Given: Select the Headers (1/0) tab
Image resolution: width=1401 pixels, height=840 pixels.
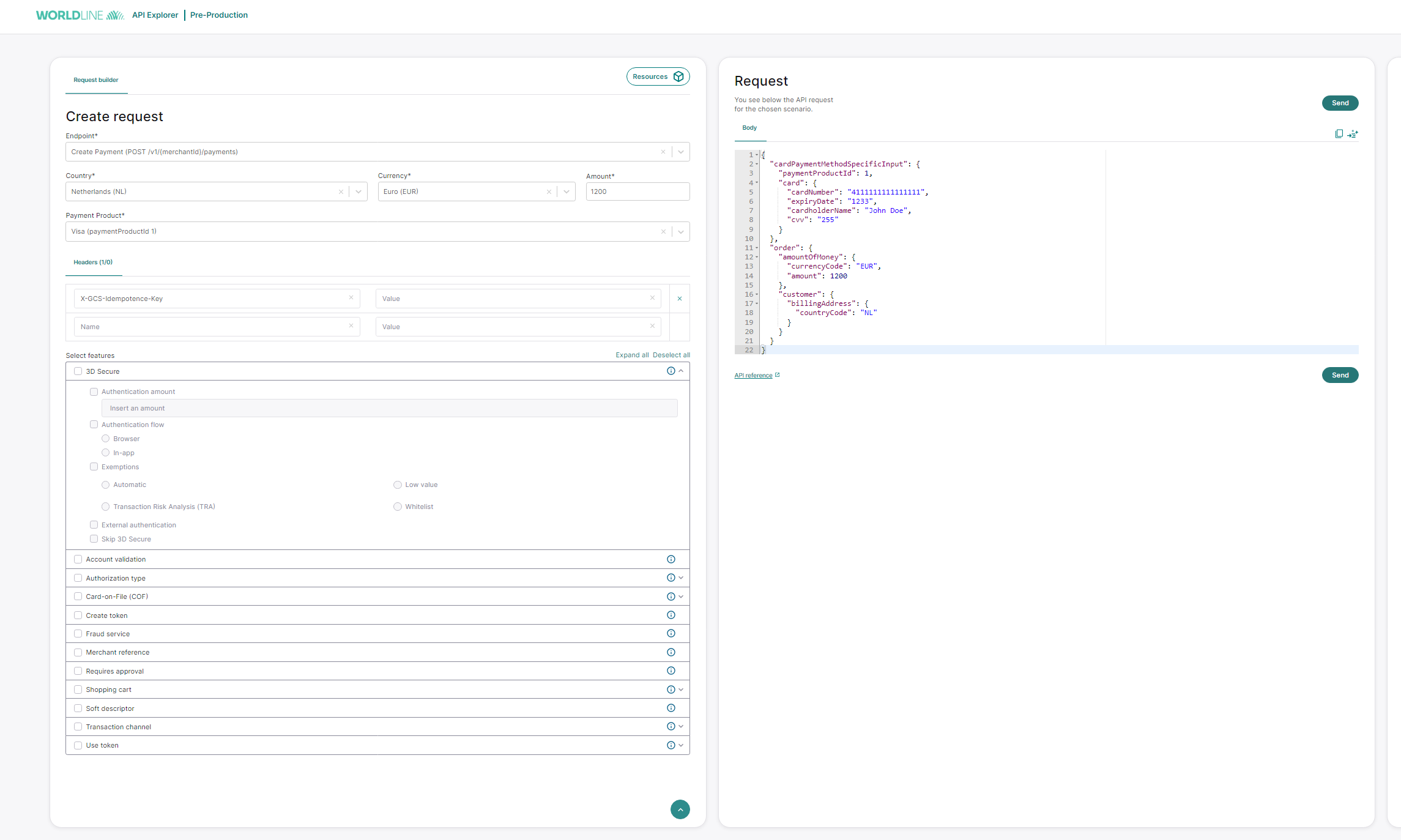Looking at the screenshot, I should pos(93,262).
